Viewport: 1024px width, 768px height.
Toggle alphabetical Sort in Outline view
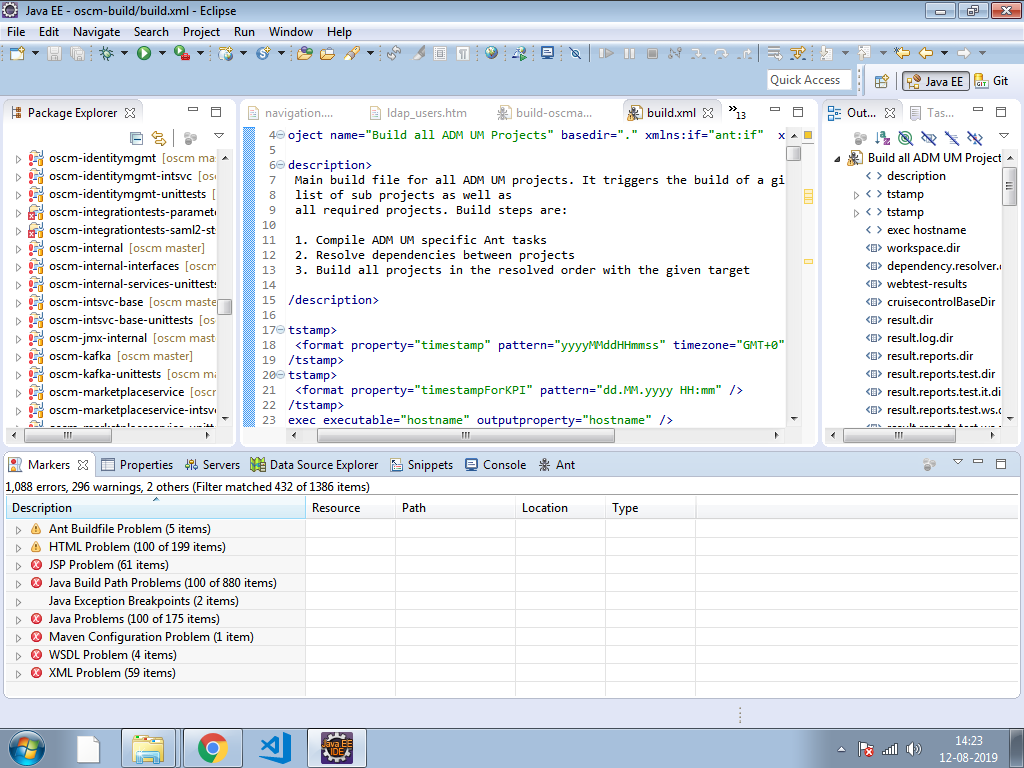882,138
